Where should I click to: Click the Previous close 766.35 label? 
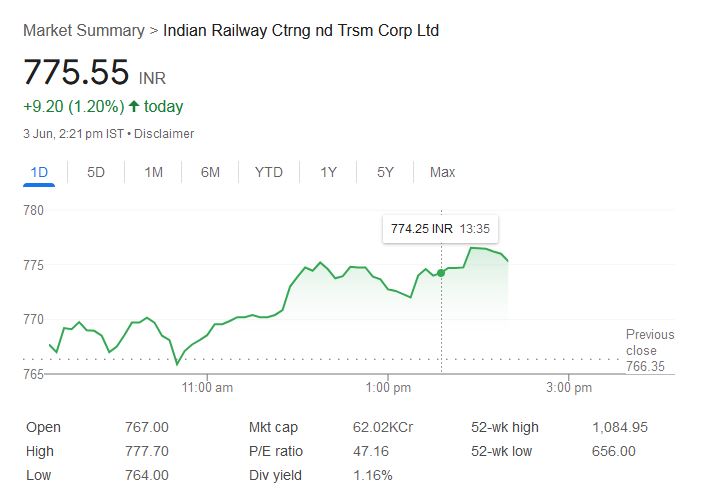650,351
